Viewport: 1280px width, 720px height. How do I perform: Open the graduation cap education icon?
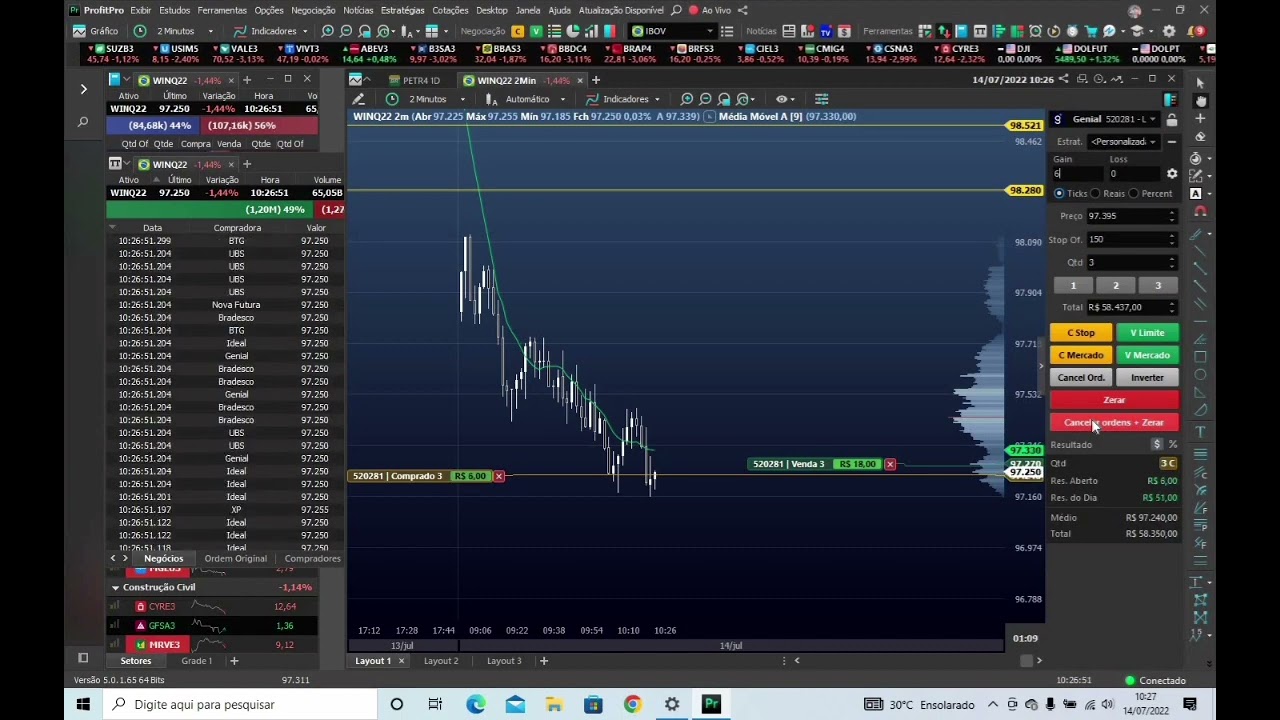click(1136, 31)
